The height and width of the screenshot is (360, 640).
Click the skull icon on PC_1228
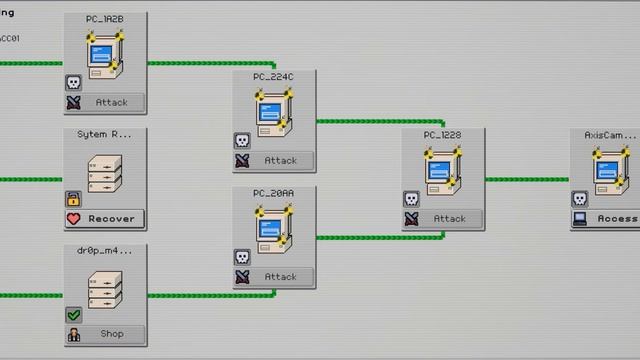(x=411, y=199)
